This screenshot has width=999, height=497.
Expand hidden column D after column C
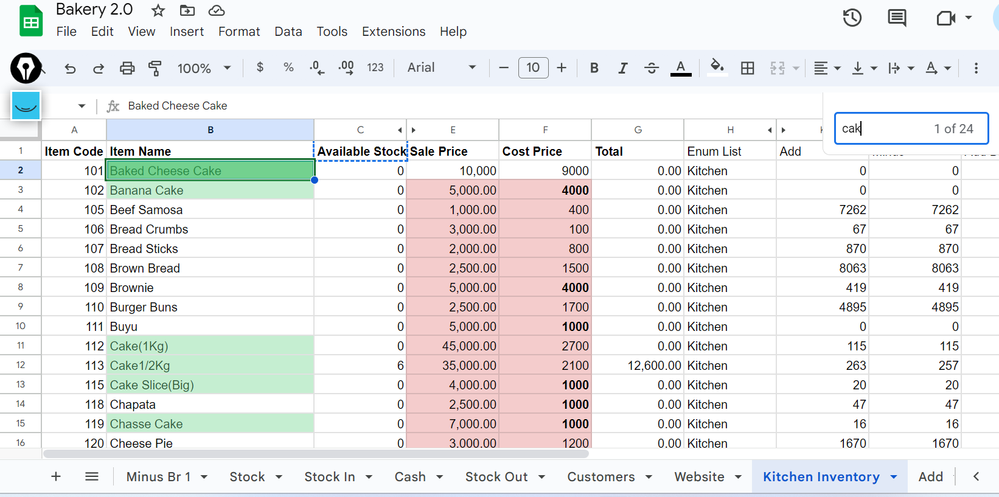tap(401, 130)
